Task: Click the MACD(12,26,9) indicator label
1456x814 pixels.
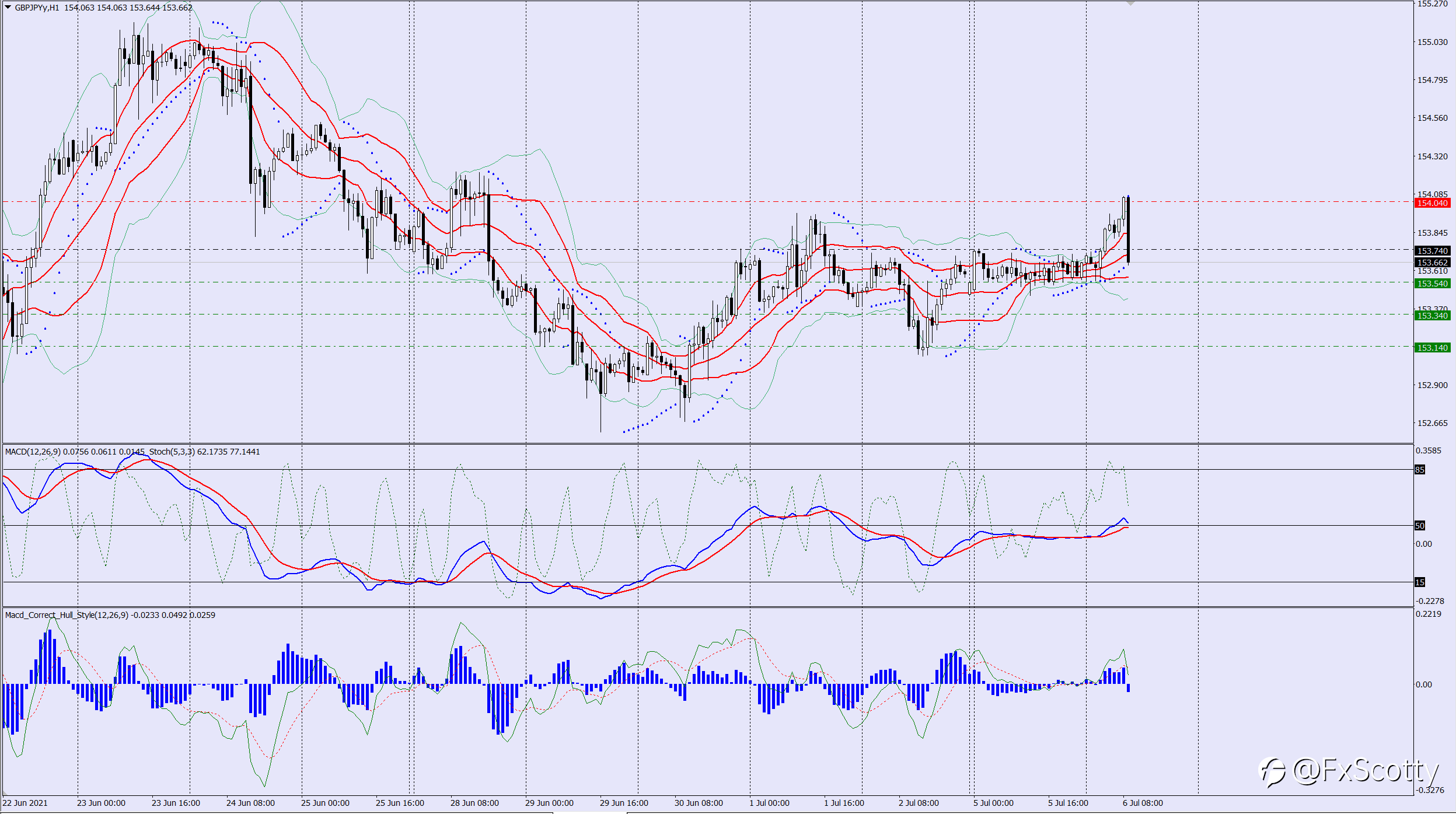Action: (33, 452)
